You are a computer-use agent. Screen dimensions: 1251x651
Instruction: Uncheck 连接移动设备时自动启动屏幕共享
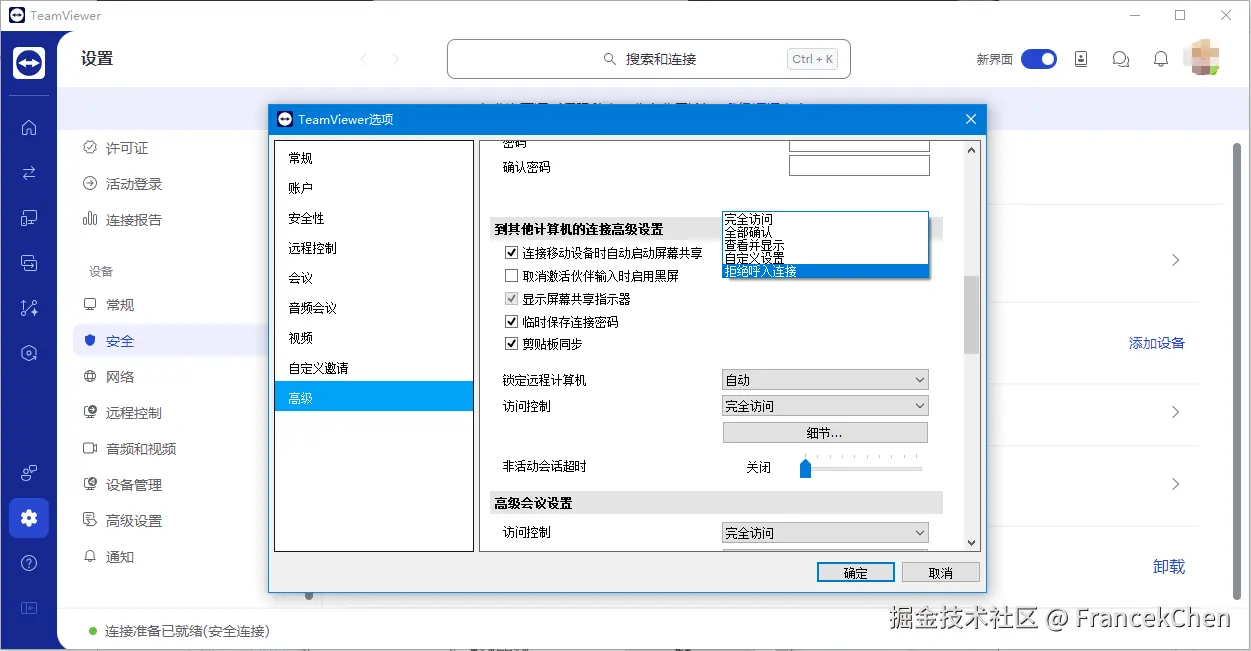click(x=512, y=253)
